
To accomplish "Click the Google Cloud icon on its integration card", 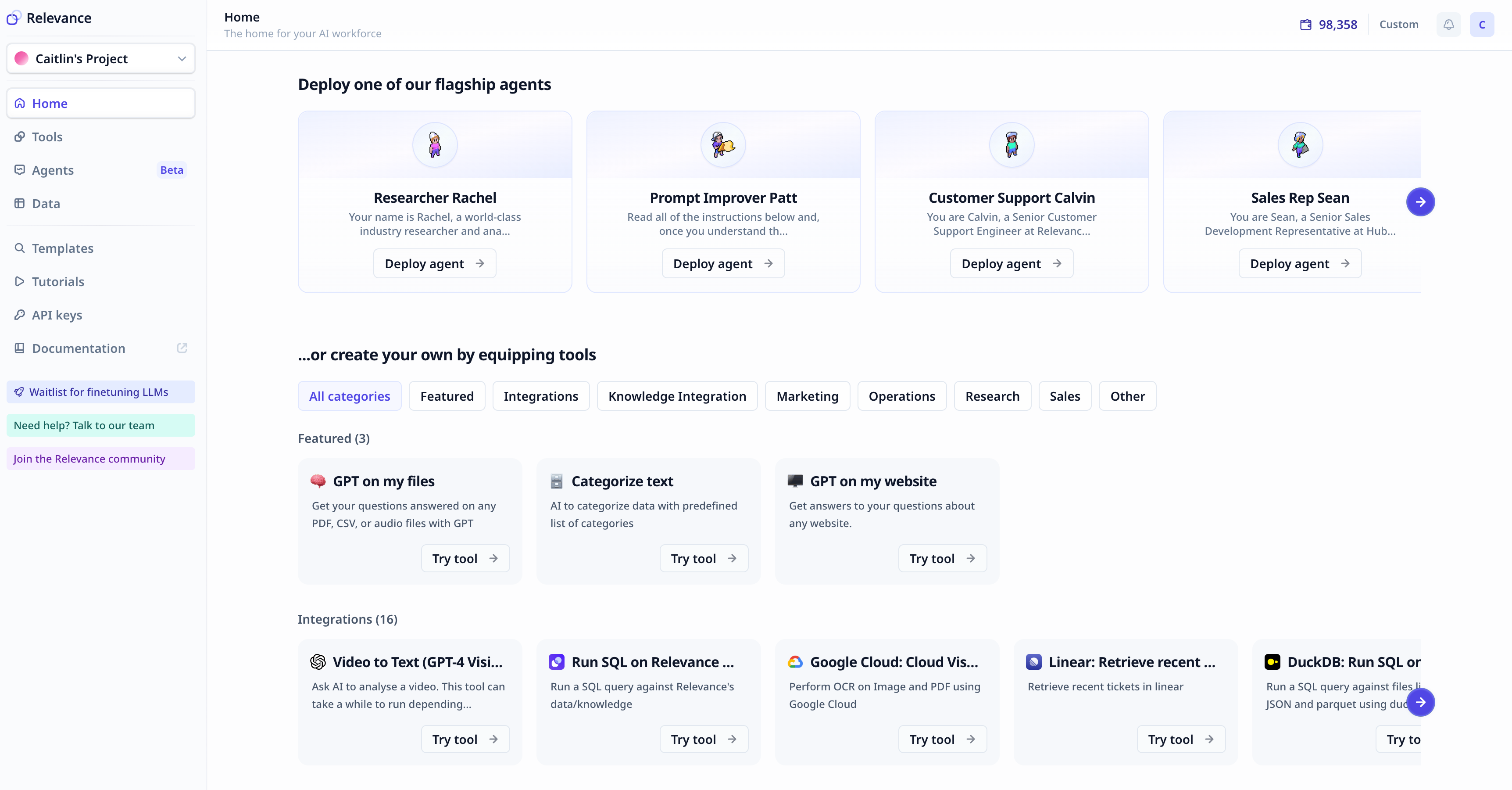I will tap(795, 661).
